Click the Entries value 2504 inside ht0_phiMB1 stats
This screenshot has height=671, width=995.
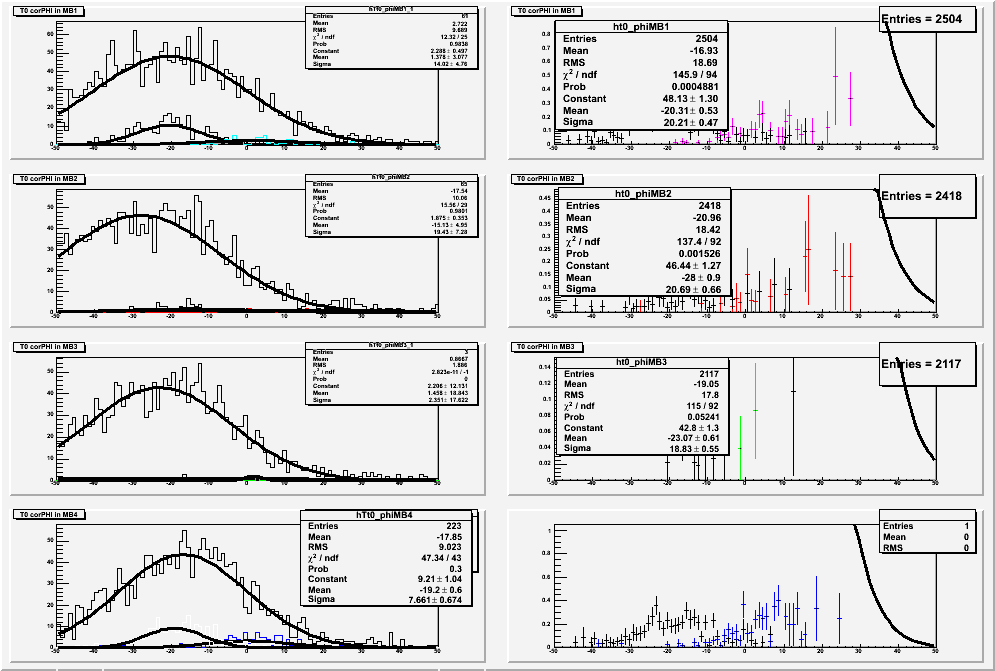click(x=706, y=39)
